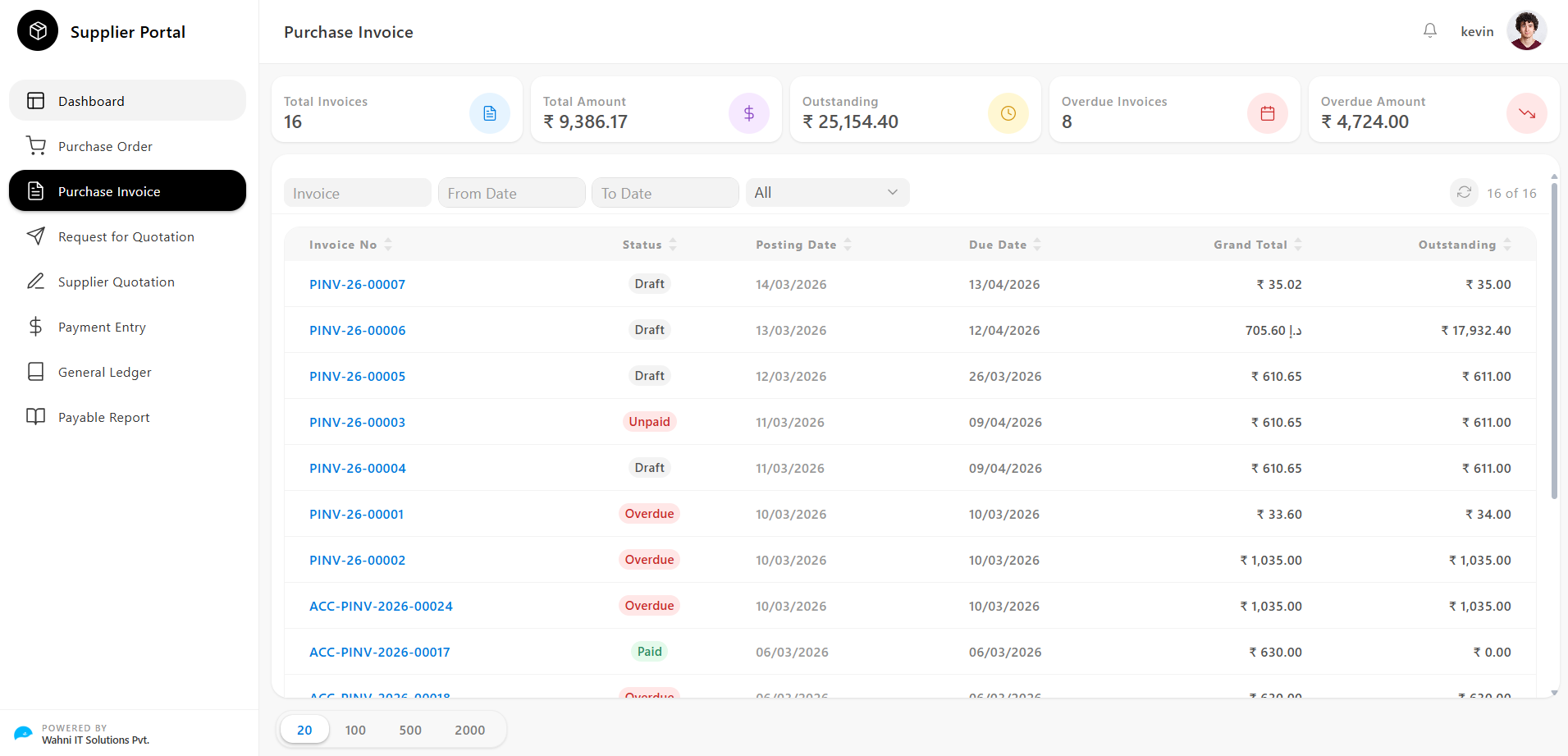Click the table vertical scrollbar
The width and height of the screenshot is (1568, 756).
tap(1554, 341)
